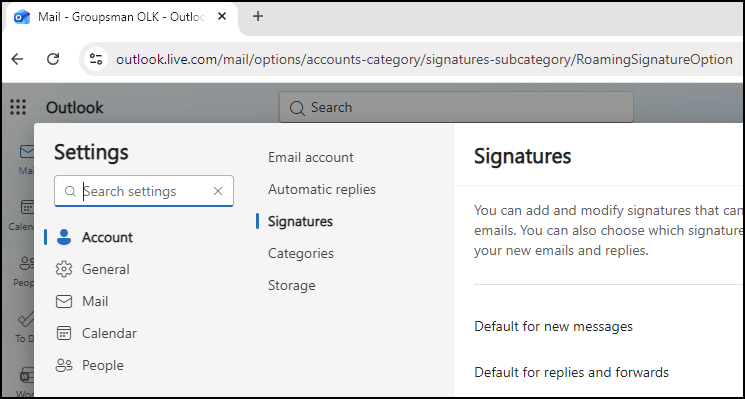This screenshot has height=399, width=745.
Task: Open the Categories subcategory
Action: click(x=301, y=253)
